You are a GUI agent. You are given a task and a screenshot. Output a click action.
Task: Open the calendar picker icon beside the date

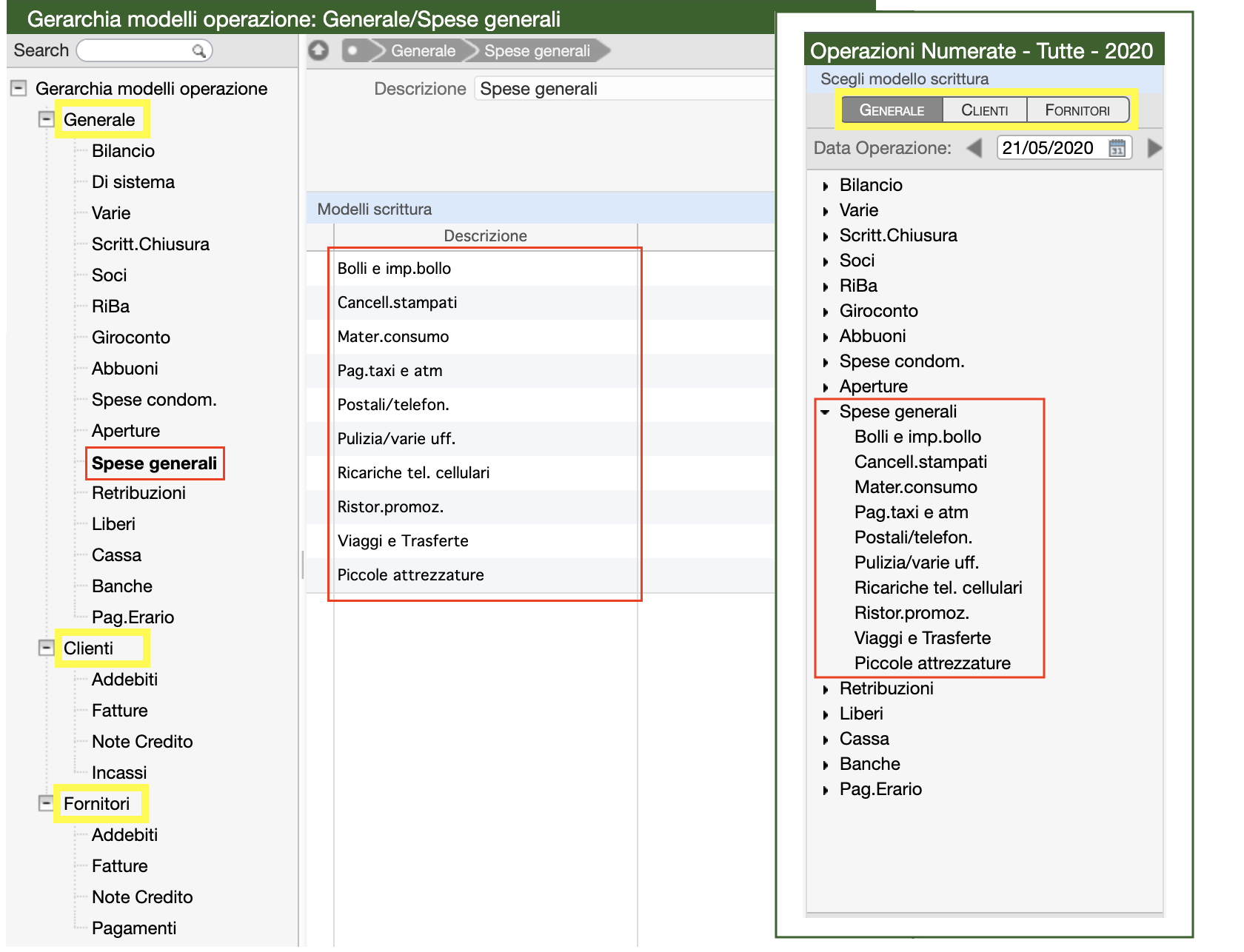tap(1117, 148)
